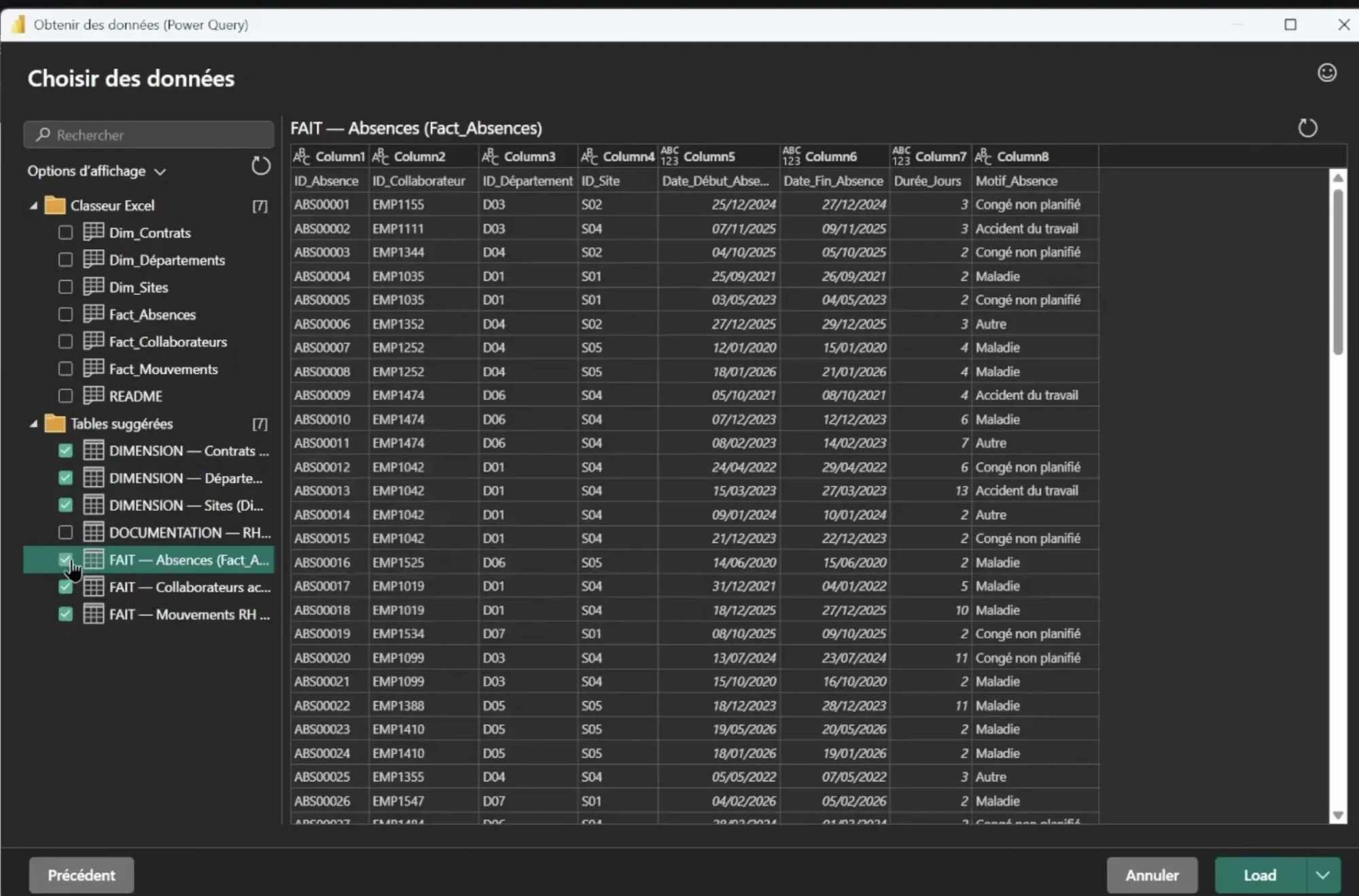Click the Column5 column header
1359x896 pixels.
pyautogui.click(x=719, y=156)
